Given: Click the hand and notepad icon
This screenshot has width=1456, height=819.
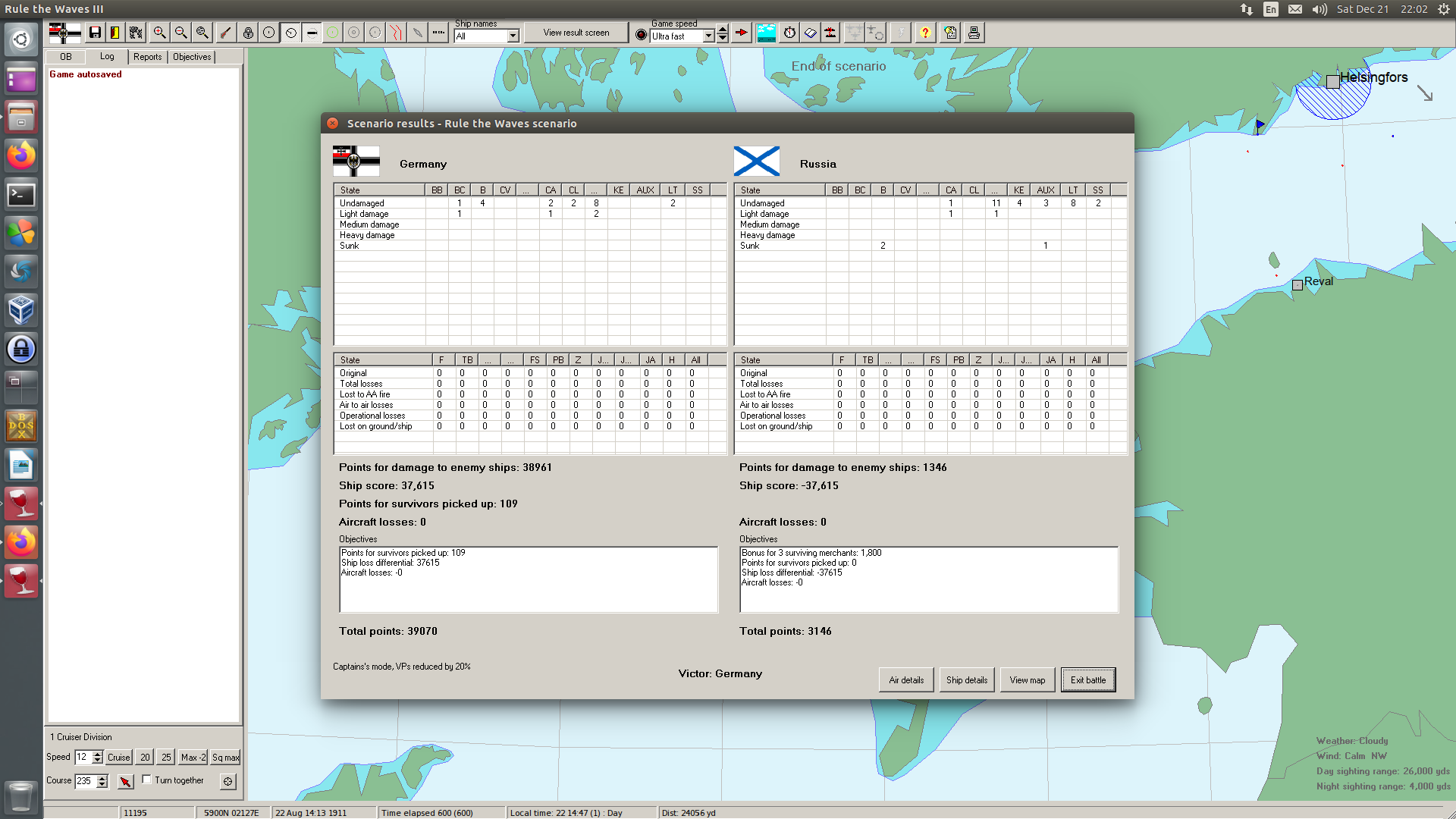Looking at the screenshot, I should pos(951,33).
